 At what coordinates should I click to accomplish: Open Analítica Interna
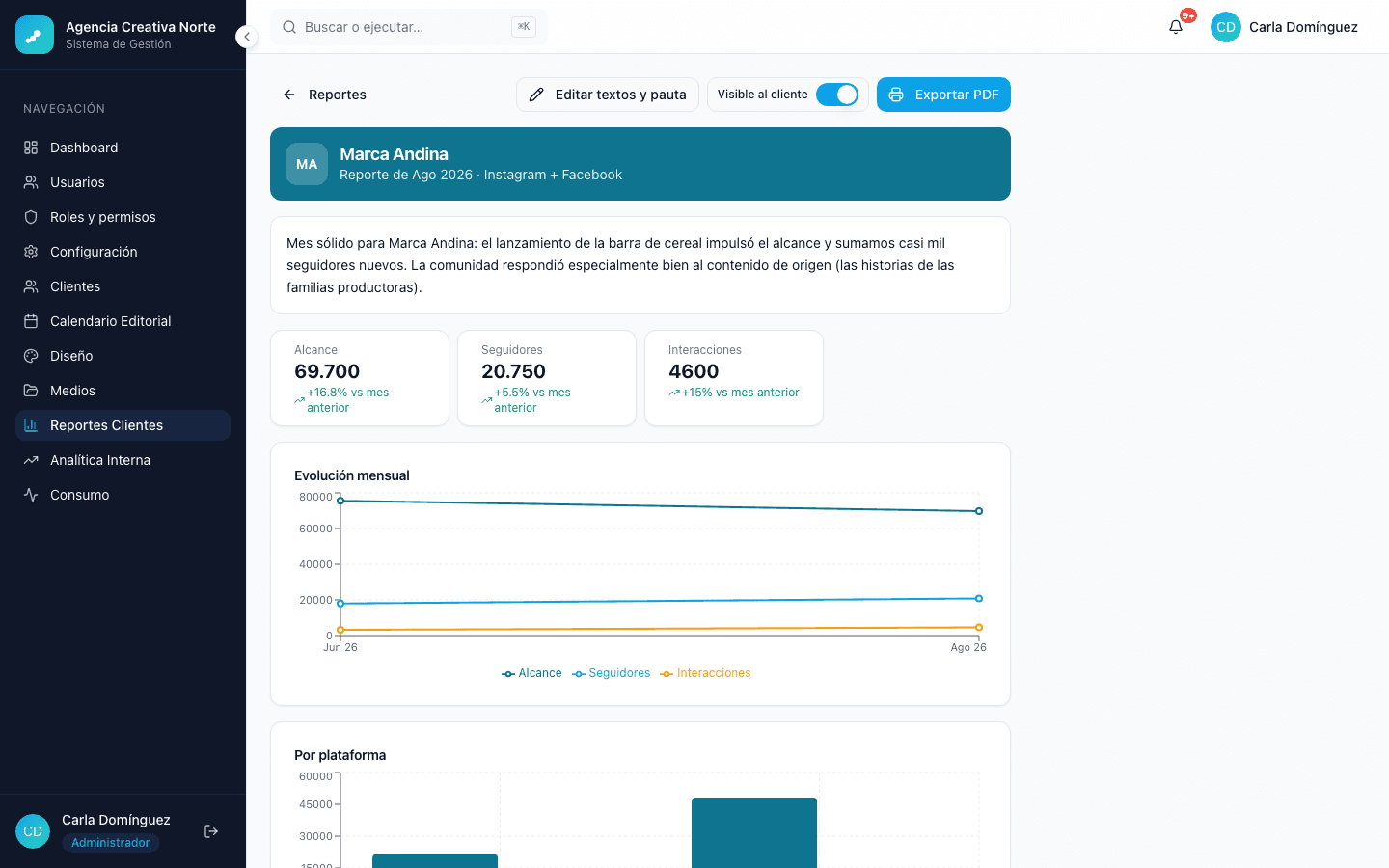click(123, 460)
